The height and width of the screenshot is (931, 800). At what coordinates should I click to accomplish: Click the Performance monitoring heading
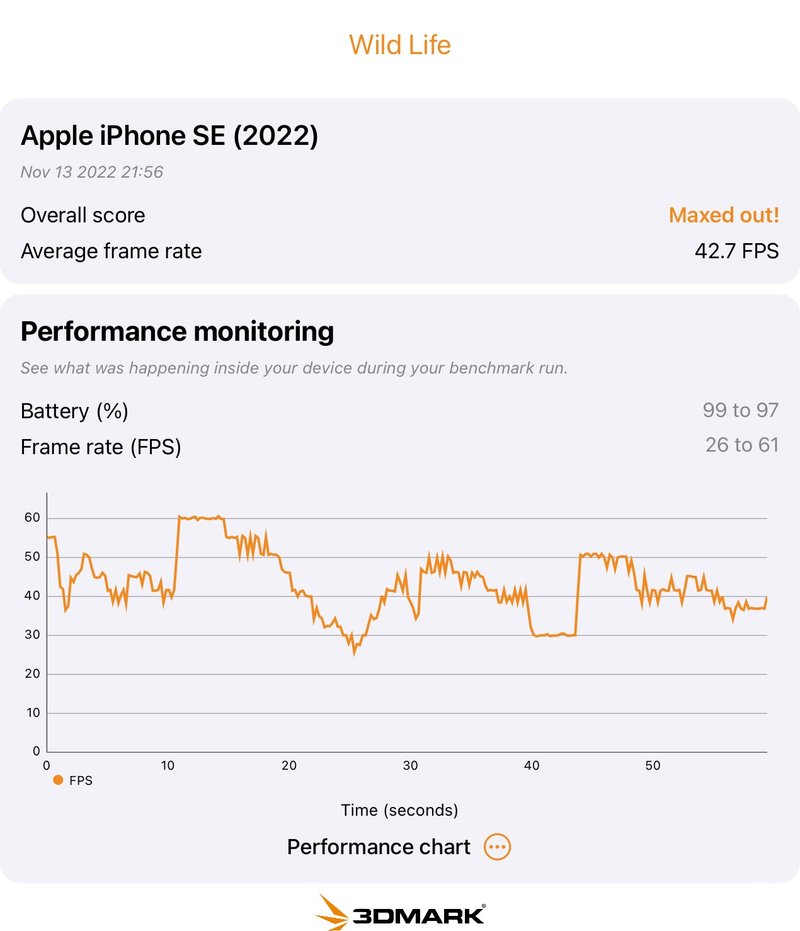point(177,332)
